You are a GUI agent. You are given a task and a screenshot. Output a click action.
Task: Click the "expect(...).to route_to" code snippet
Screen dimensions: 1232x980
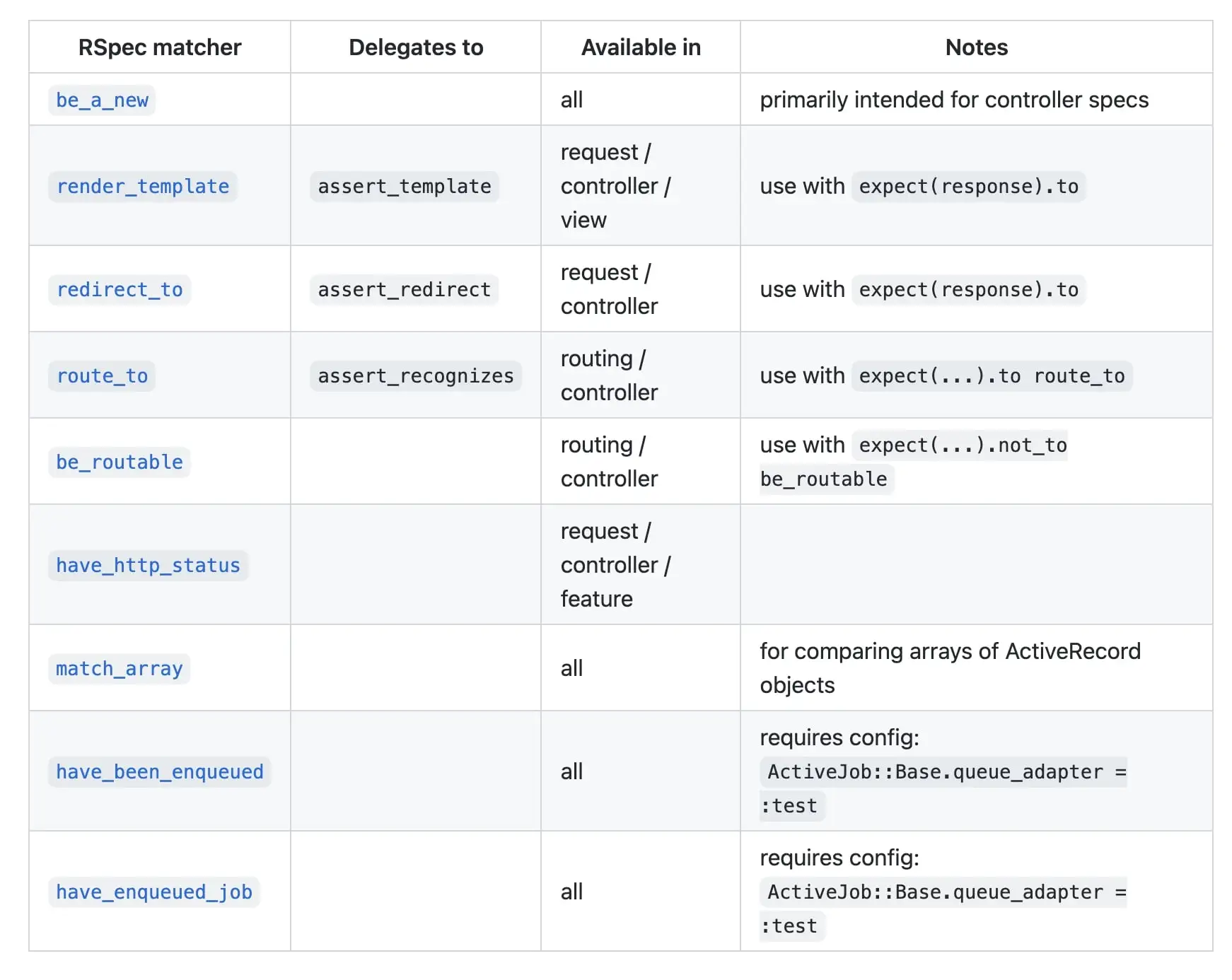[992, 376]
